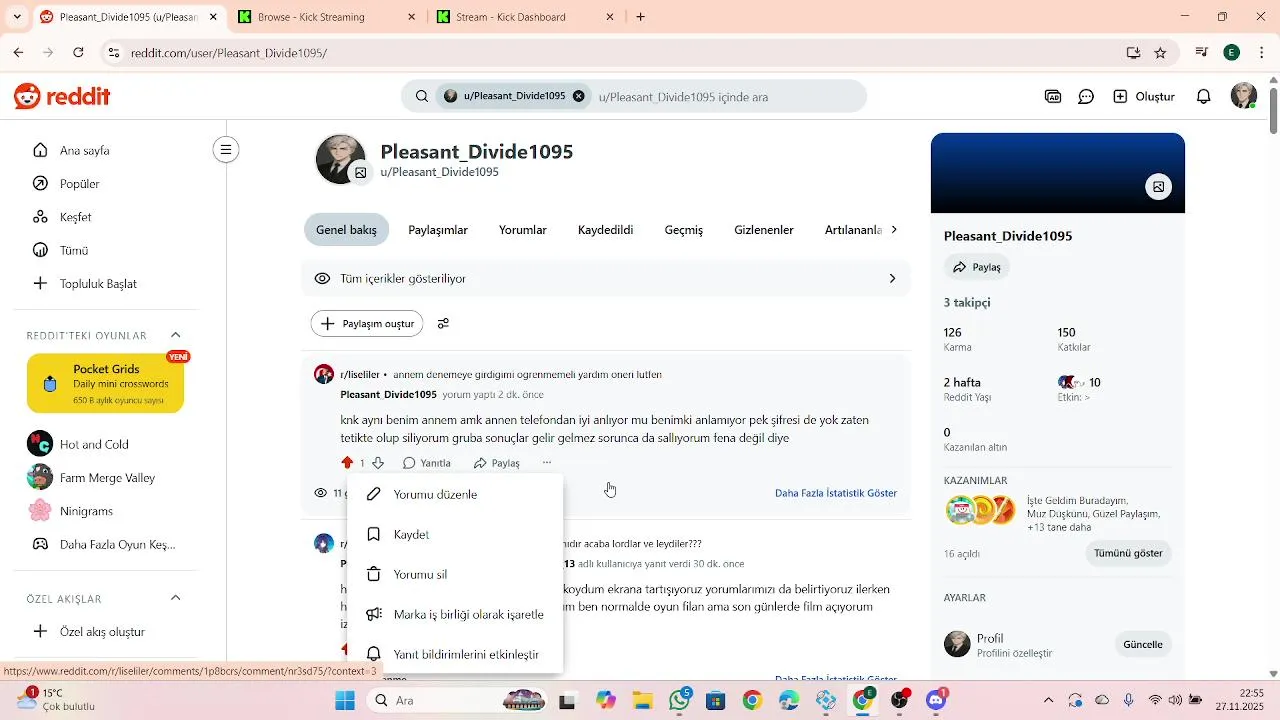Screen dimensions: 1280x720
Task: Click Güncelle next to Profil
Action: pos(1143,644)
